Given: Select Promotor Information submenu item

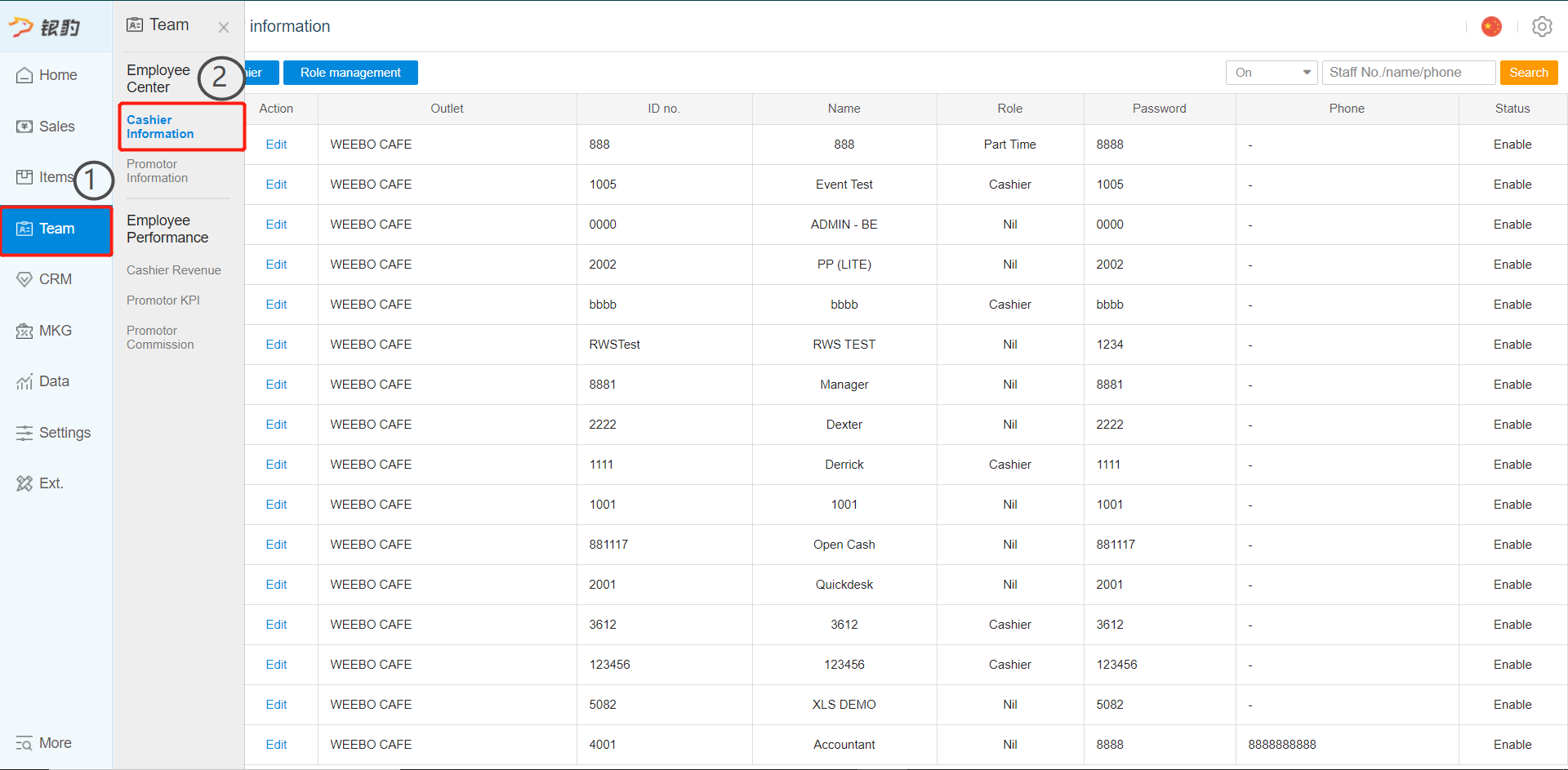Looking at the screenshot, I should point(157,171).
